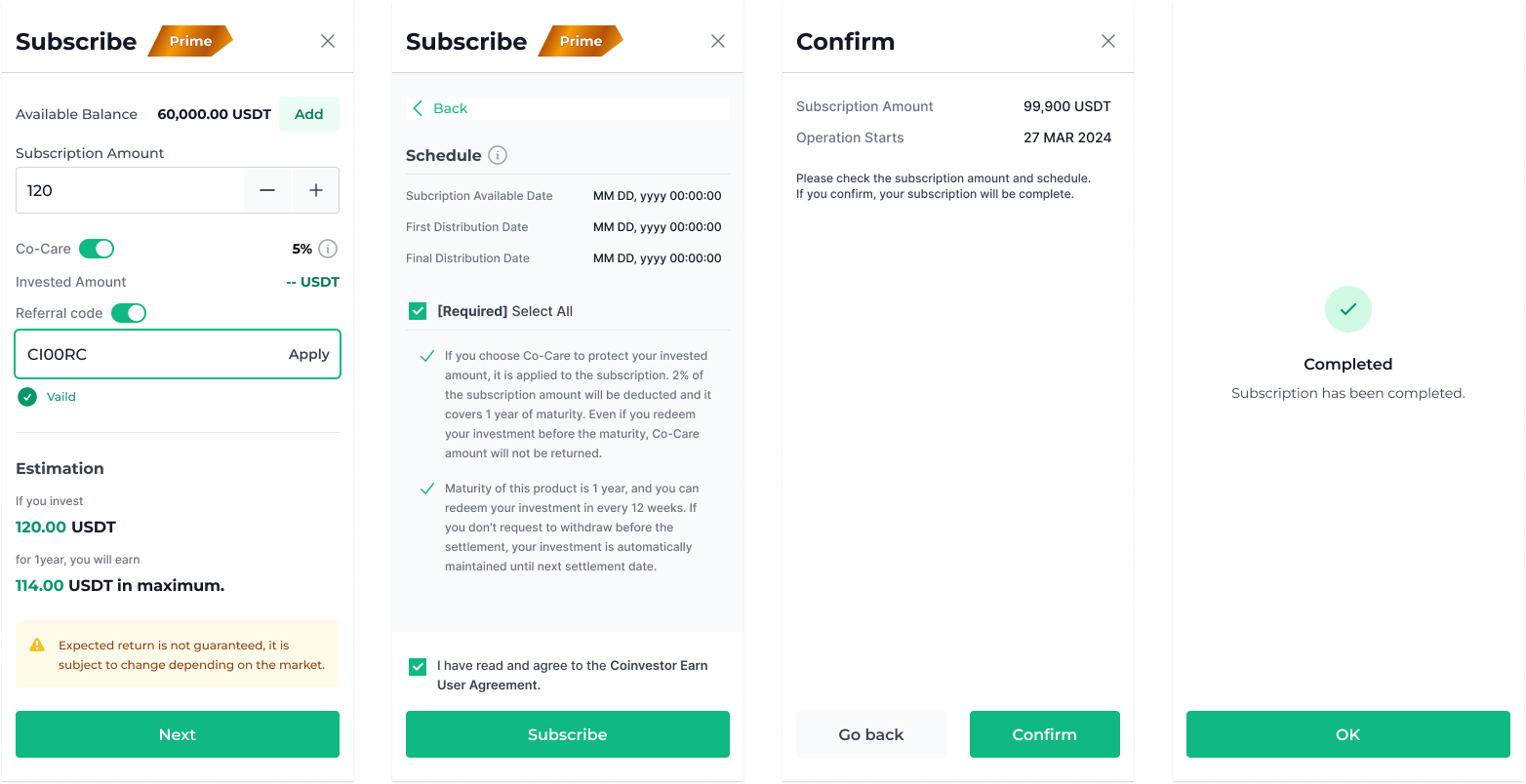Decrease subscription amount with minus button
1526x784 pixels.
click(x=267, y=190)
